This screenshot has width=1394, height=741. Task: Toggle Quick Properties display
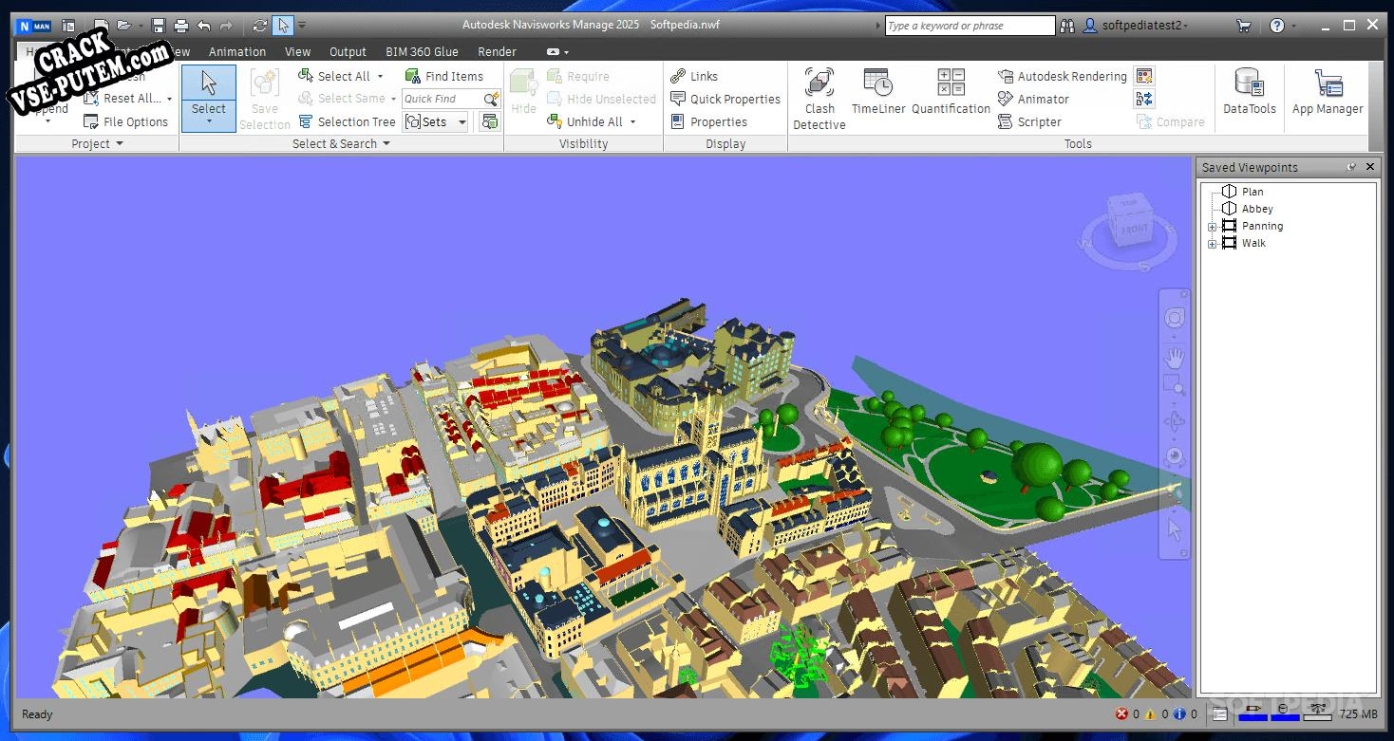tap(725, 99)
